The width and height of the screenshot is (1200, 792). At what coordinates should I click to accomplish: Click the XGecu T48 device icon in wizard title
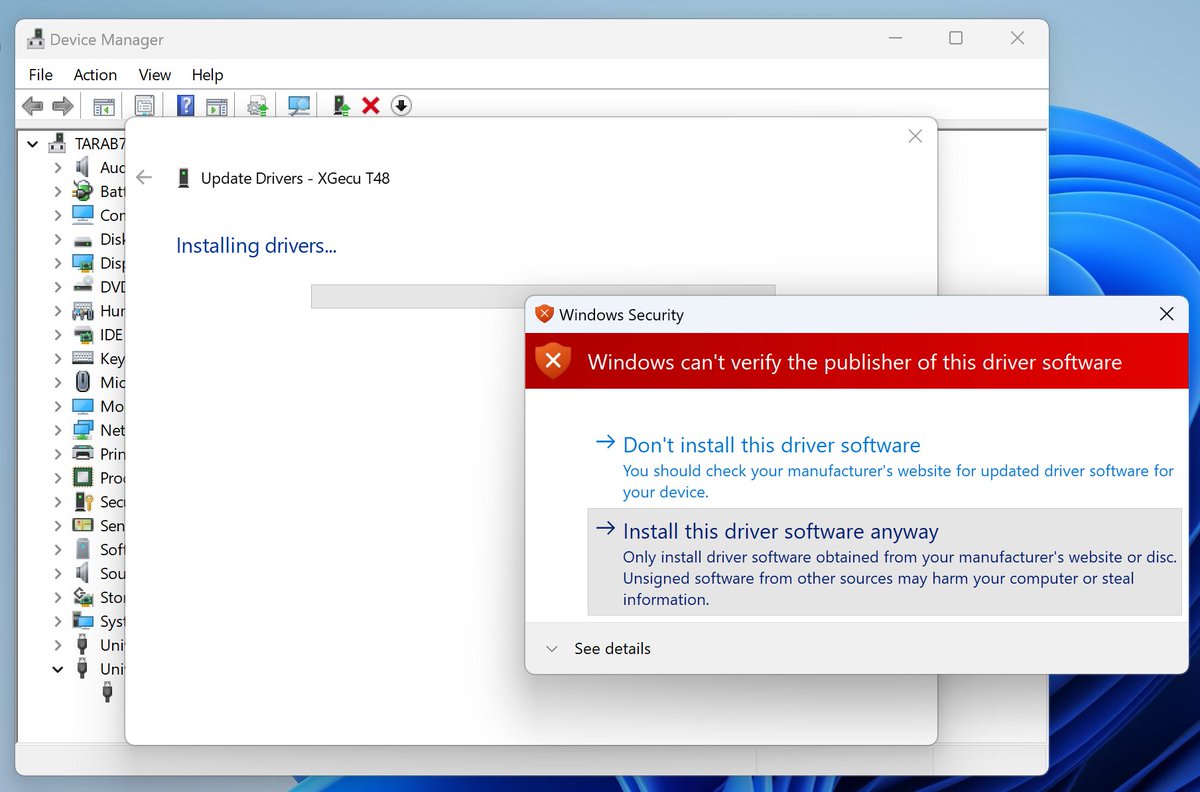pyautogui.click(x=183, y=178)
